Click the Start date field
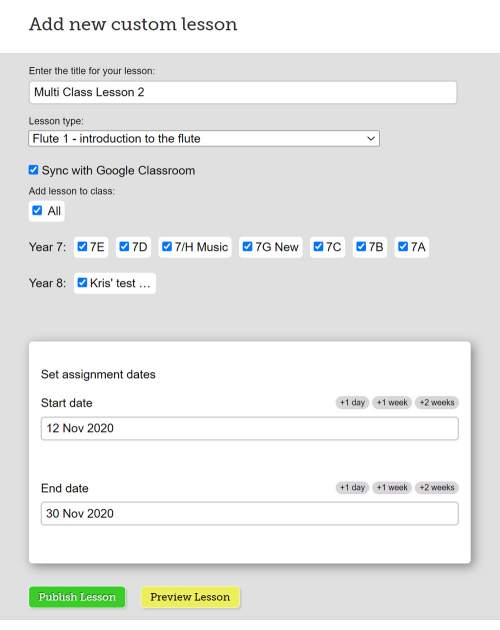The height and width of the screenshot is (630, 500). point(250,428)
